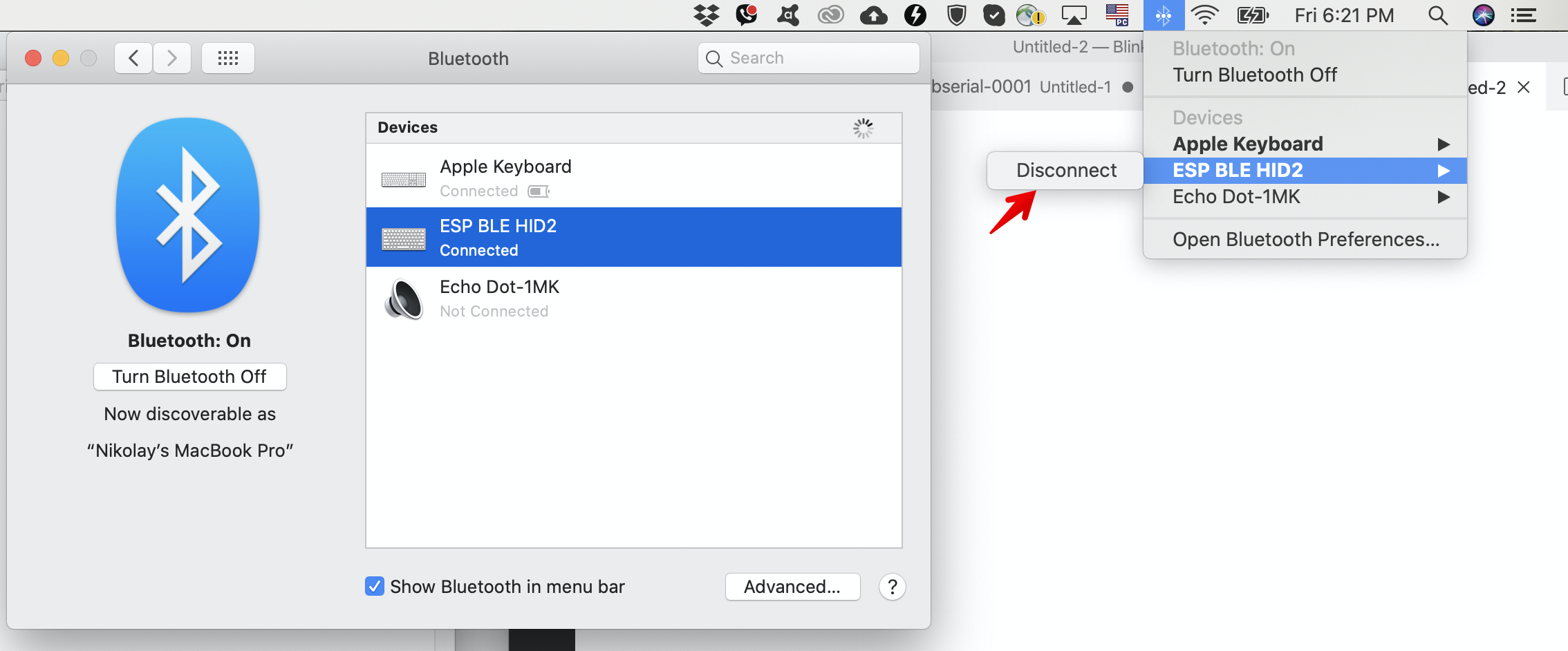Minimize the Bluetooth preferences window
This screenshot has width=1568, height=651.
pos(61,58)
